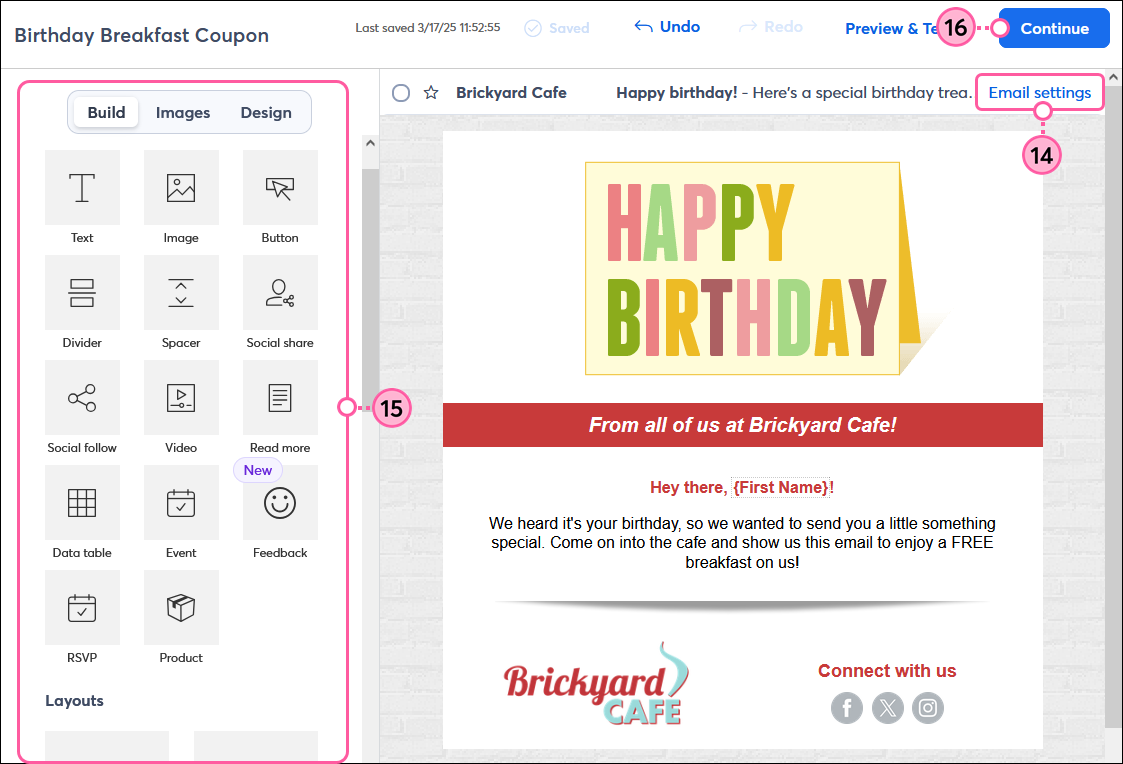Open the Design tab
The height and width of the screenshot is (764, 1123).
266,112
